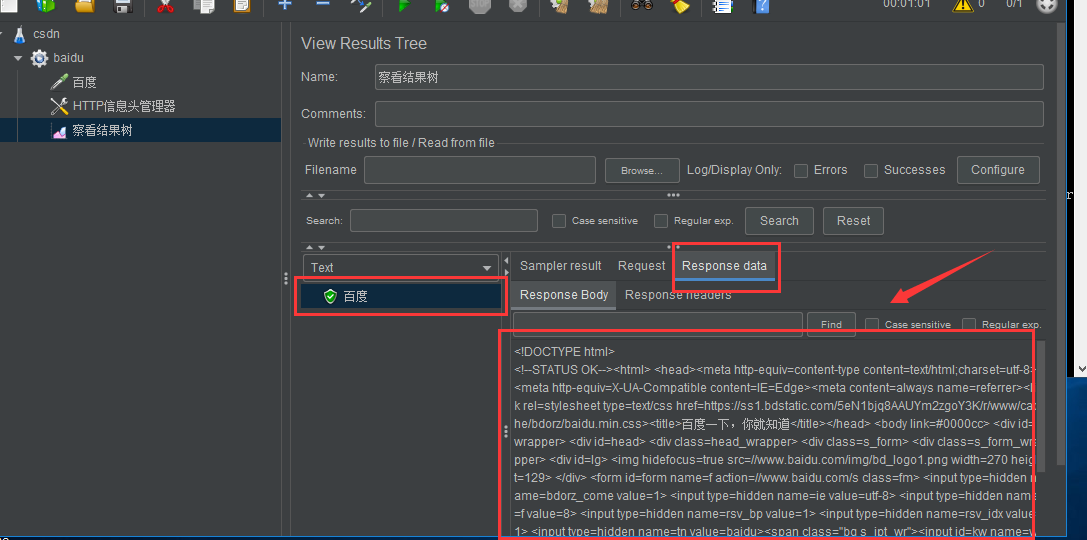Open the Text renderer dropdown
This screenshot has height=540, width=1087.
401,268
